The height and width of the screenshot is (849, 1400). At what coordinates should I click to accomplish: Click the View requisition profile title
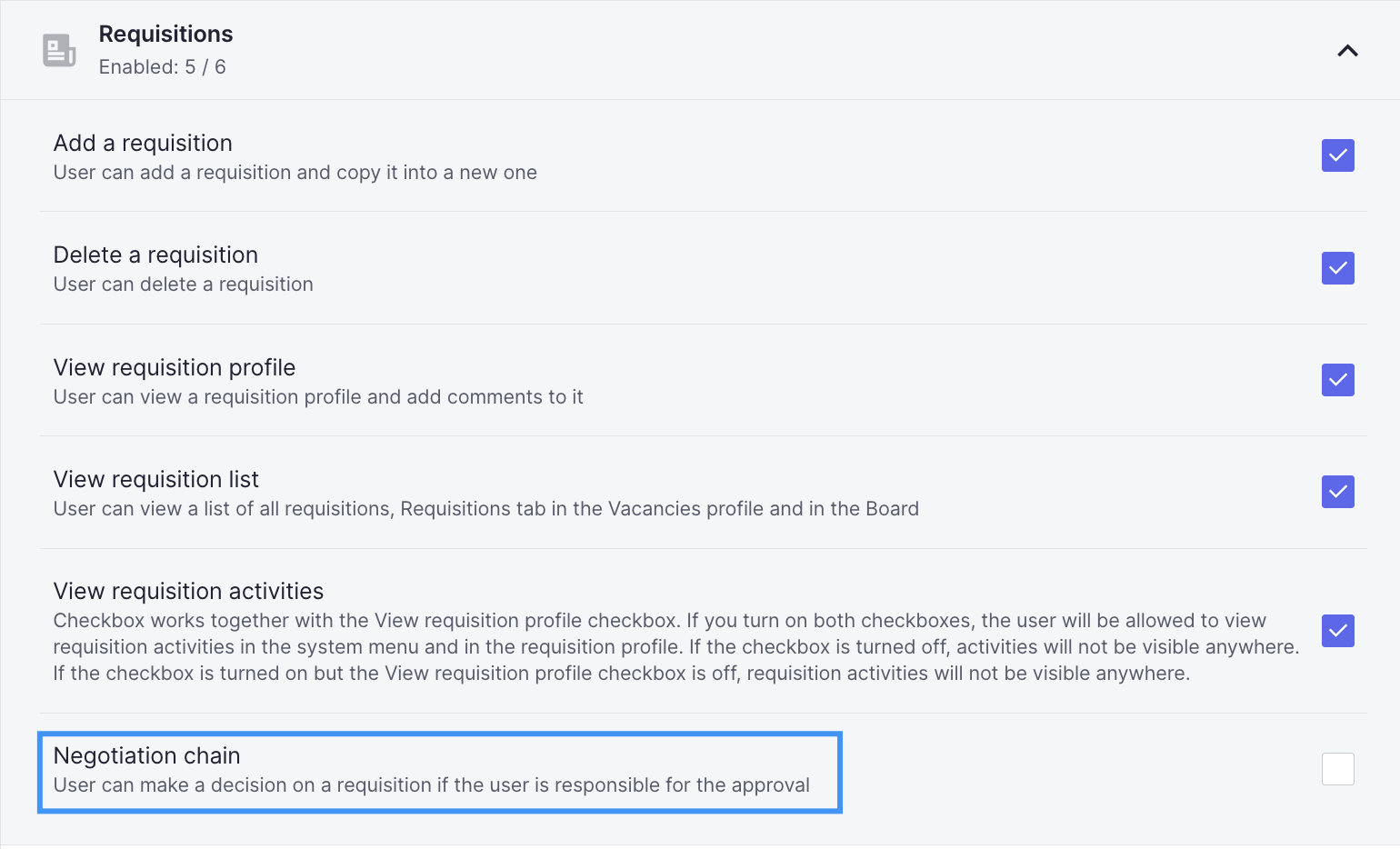[175, 367]
